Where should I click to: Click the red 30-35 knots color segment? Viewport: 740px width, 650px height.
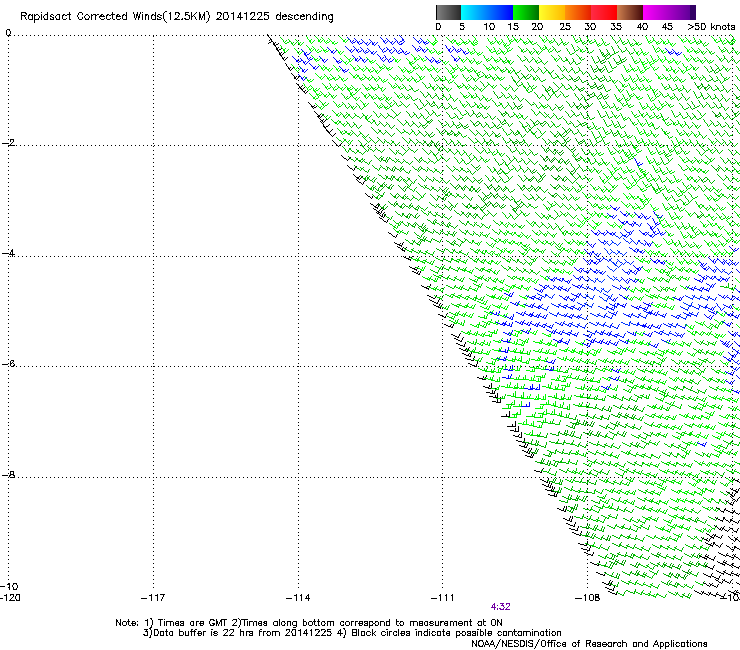(x=604, y=12)
